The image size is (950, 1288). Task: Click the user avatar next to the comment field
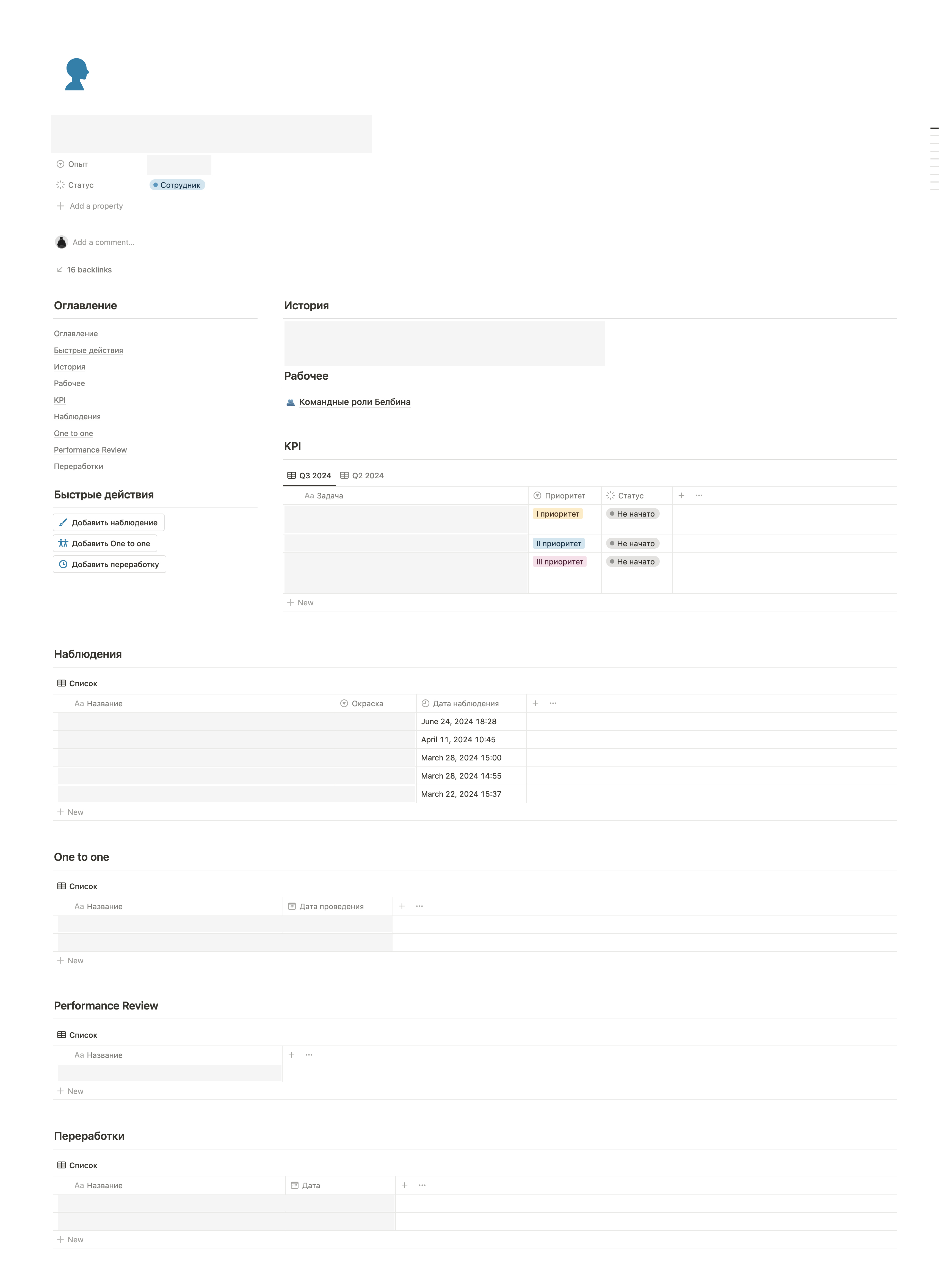tap(62, 242)
